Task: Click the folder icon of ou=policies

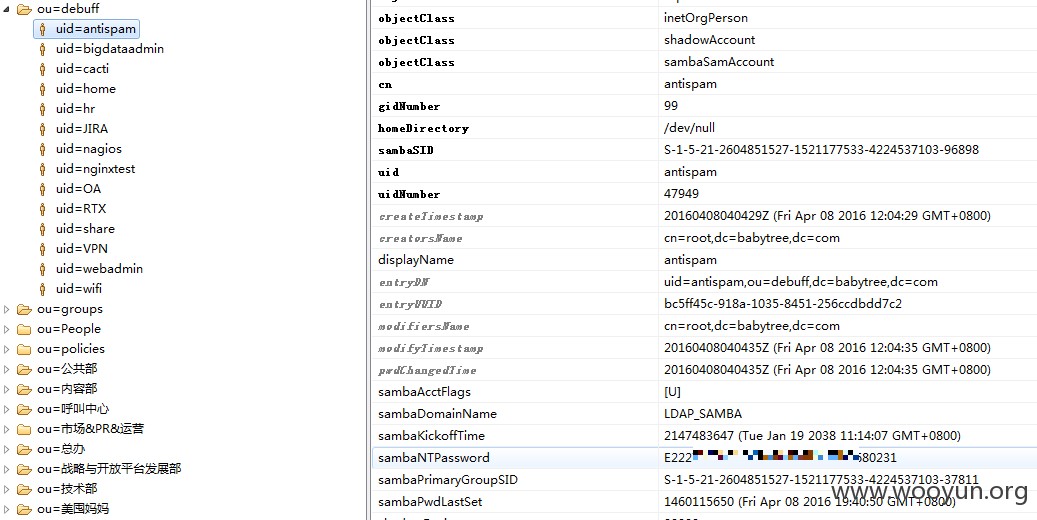Action: [x=24, y=349]
